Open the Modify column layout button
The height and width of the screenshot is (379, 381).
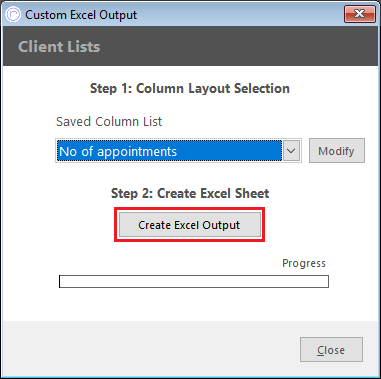pyautogui.click(x=337, y=151)
